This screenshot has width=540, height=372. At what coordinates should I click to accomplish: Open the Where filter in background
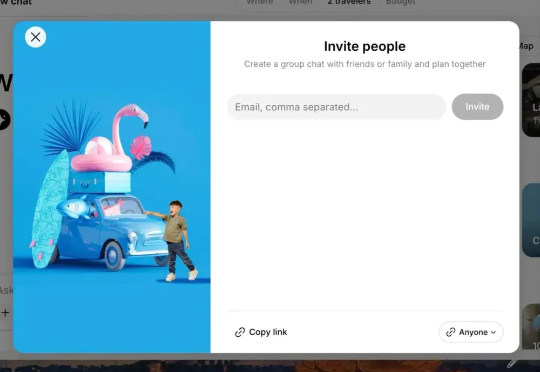tap(260, 2)
